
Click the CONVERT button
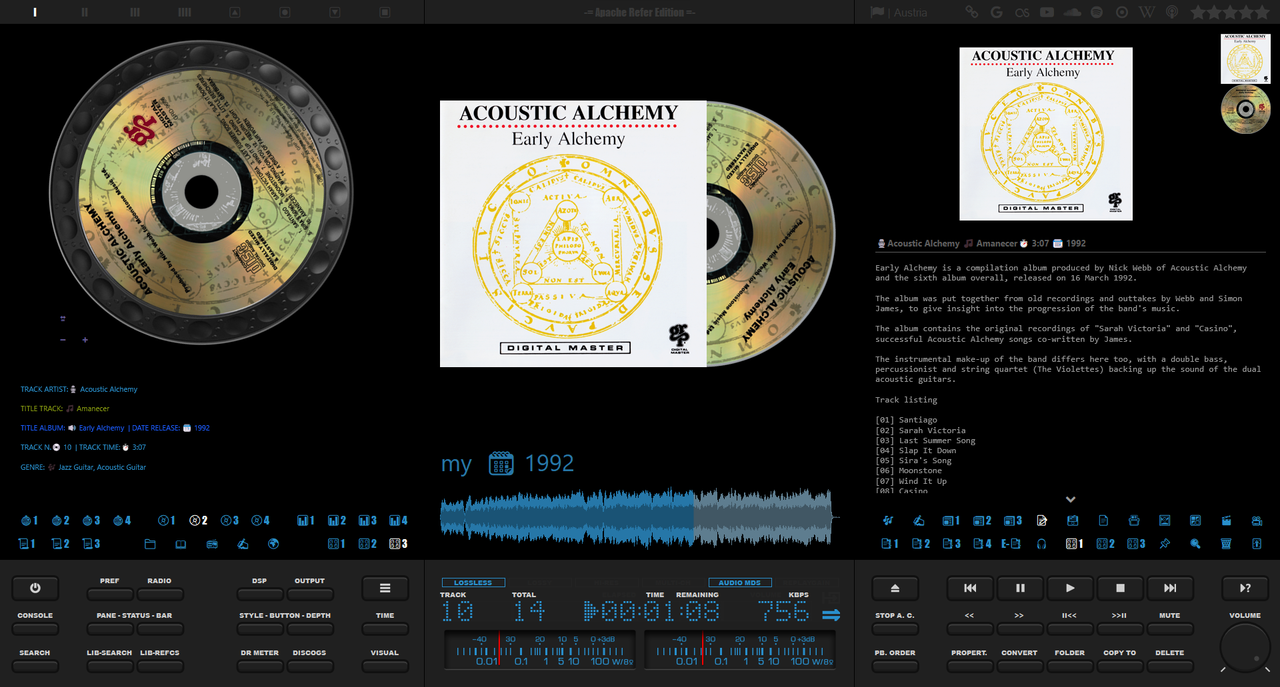pyautogui.click(x=1020, y=666)
